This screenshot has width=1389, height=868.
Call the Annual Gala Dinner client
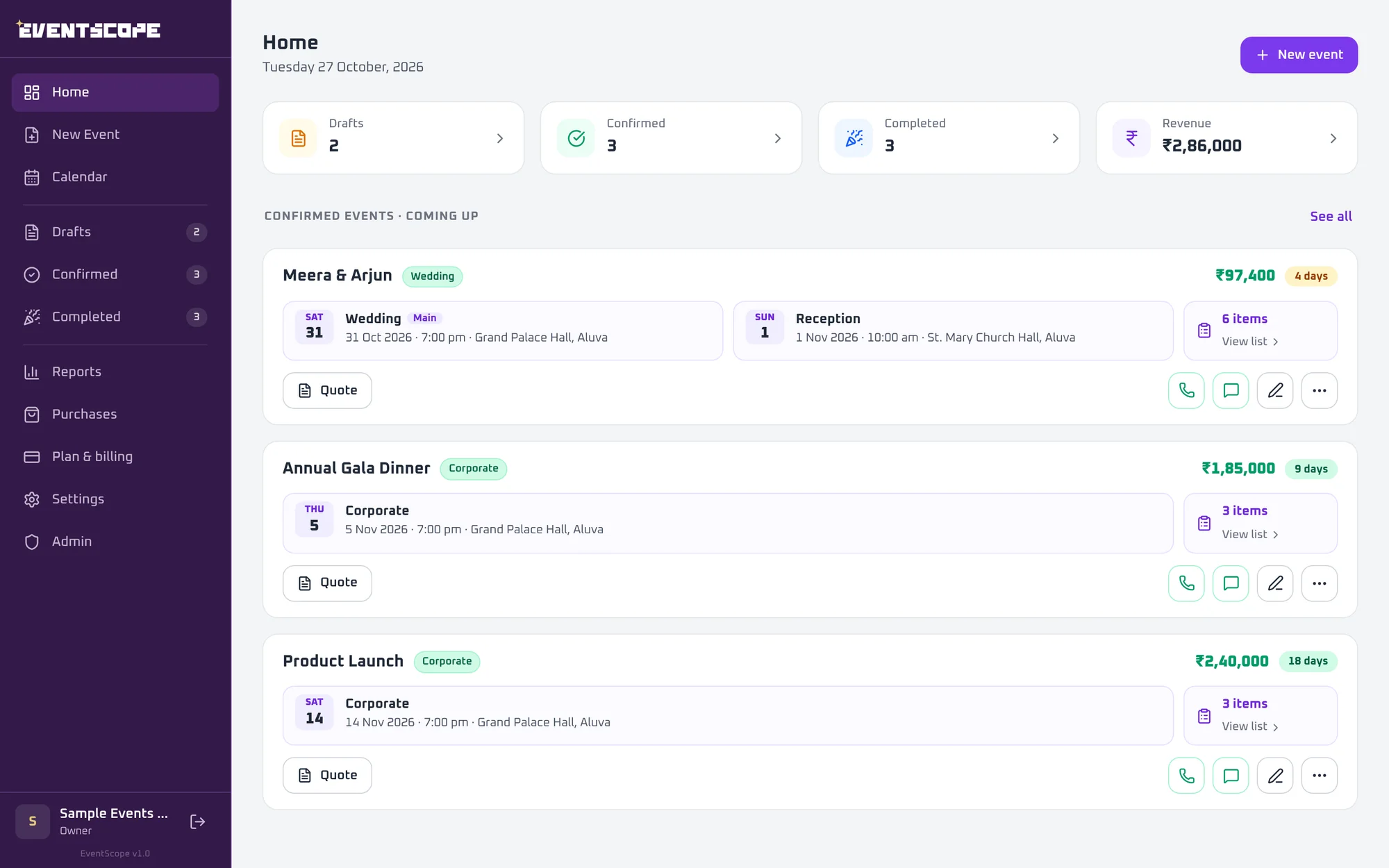(1186, 583)
